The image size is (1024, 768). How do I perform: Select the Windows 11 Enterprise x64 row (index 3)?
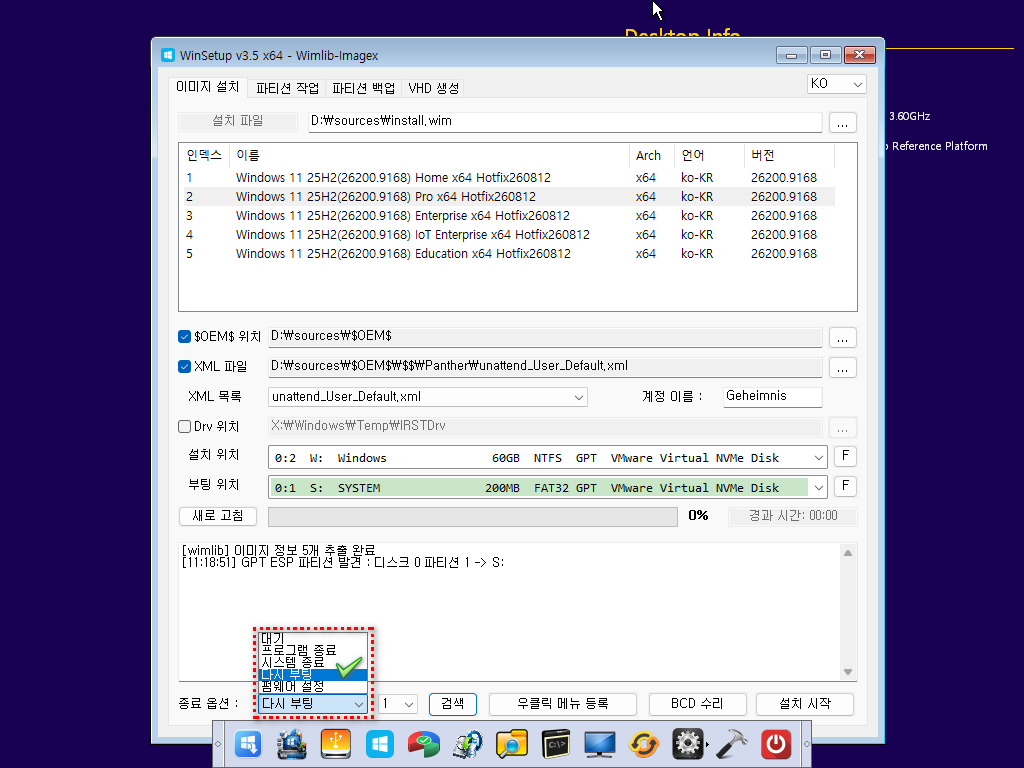click(509, 216)
